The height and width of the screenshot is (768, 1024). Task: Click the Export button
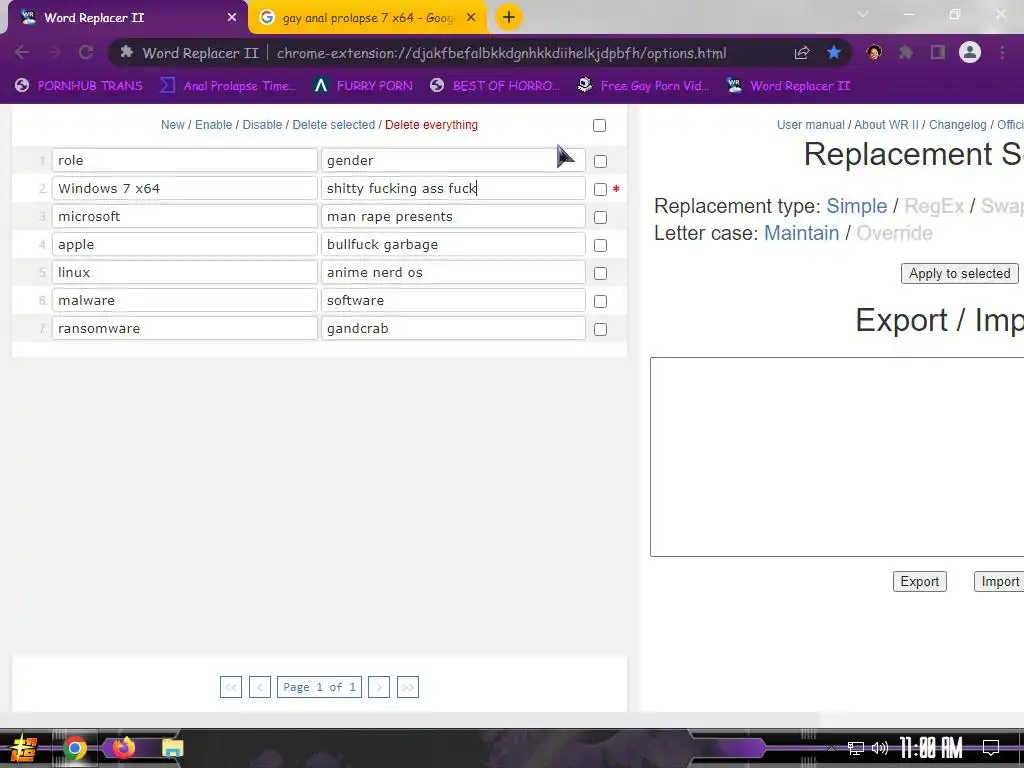click(x=920, y=581)
